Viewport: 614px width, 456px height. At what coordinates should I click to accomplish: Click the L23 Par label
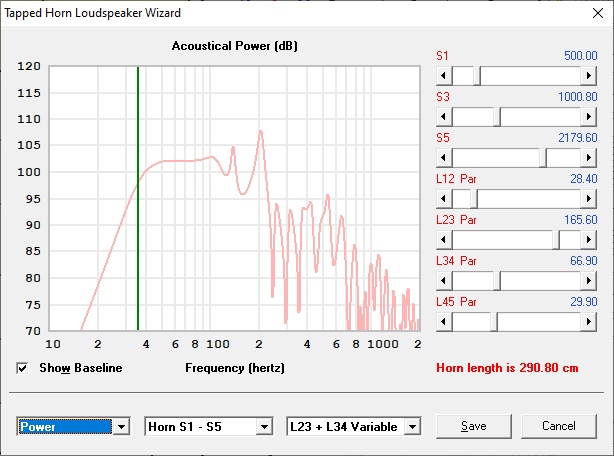[x=456, y=220]
